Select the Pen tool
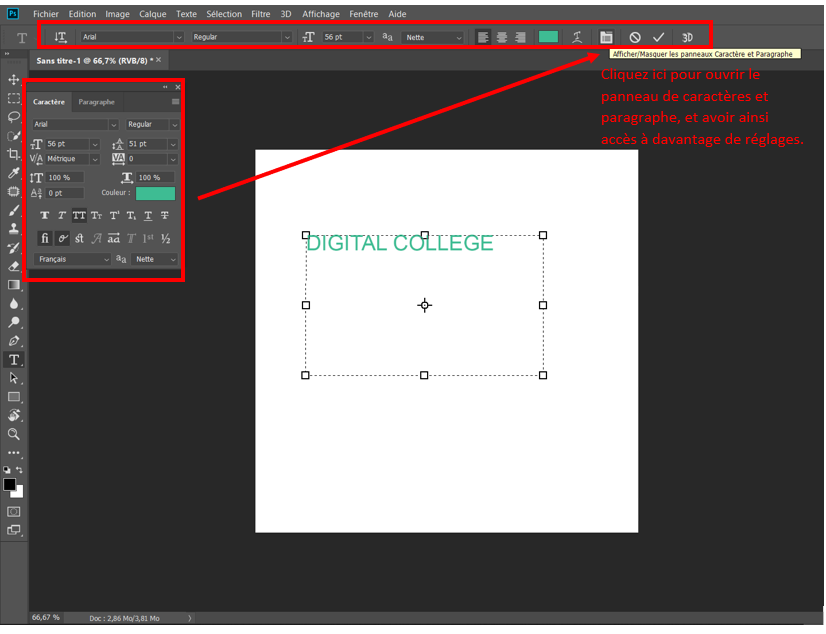826x634 pixels. (x=14, y=341)
